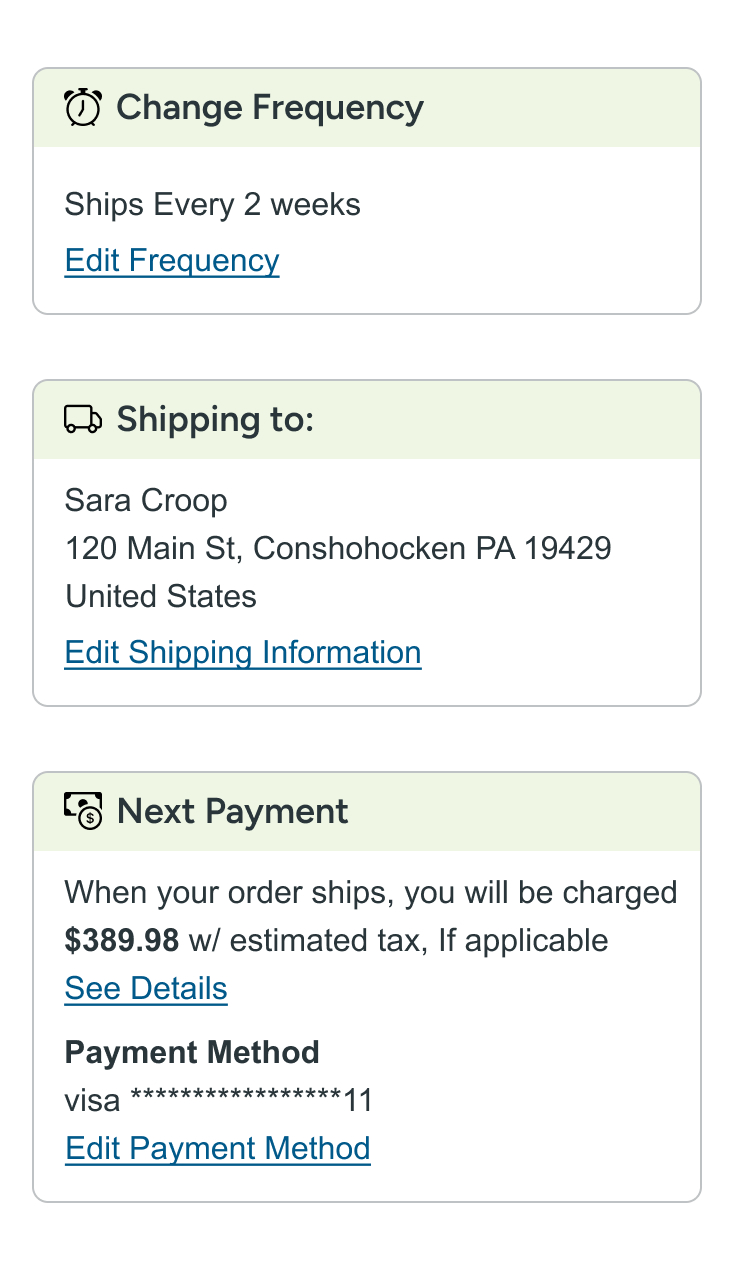The width and height of the screenshot is (734, 1270).
Task: Open Edit Shipping Information
Action: 243,652
